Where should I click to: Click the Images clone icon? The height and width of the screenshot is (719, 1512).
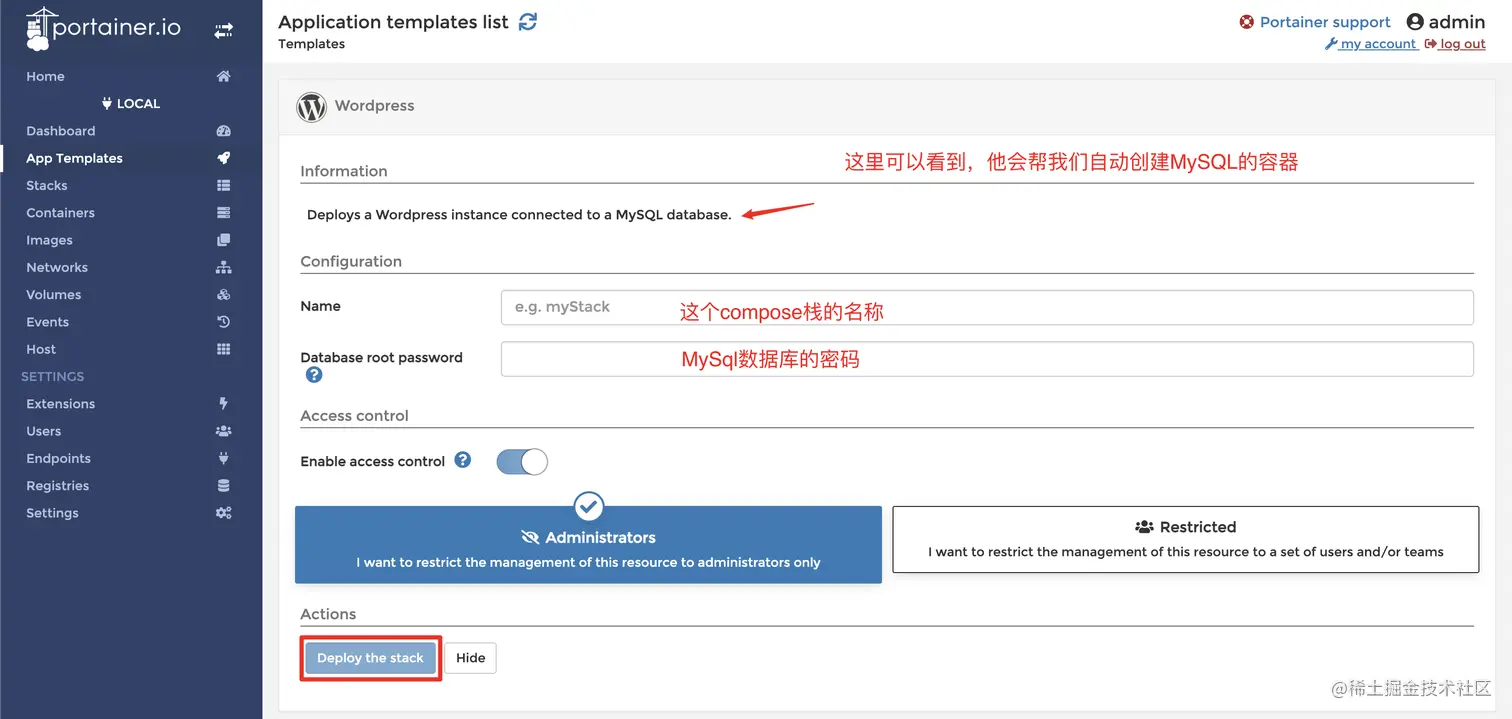(224, 240)
